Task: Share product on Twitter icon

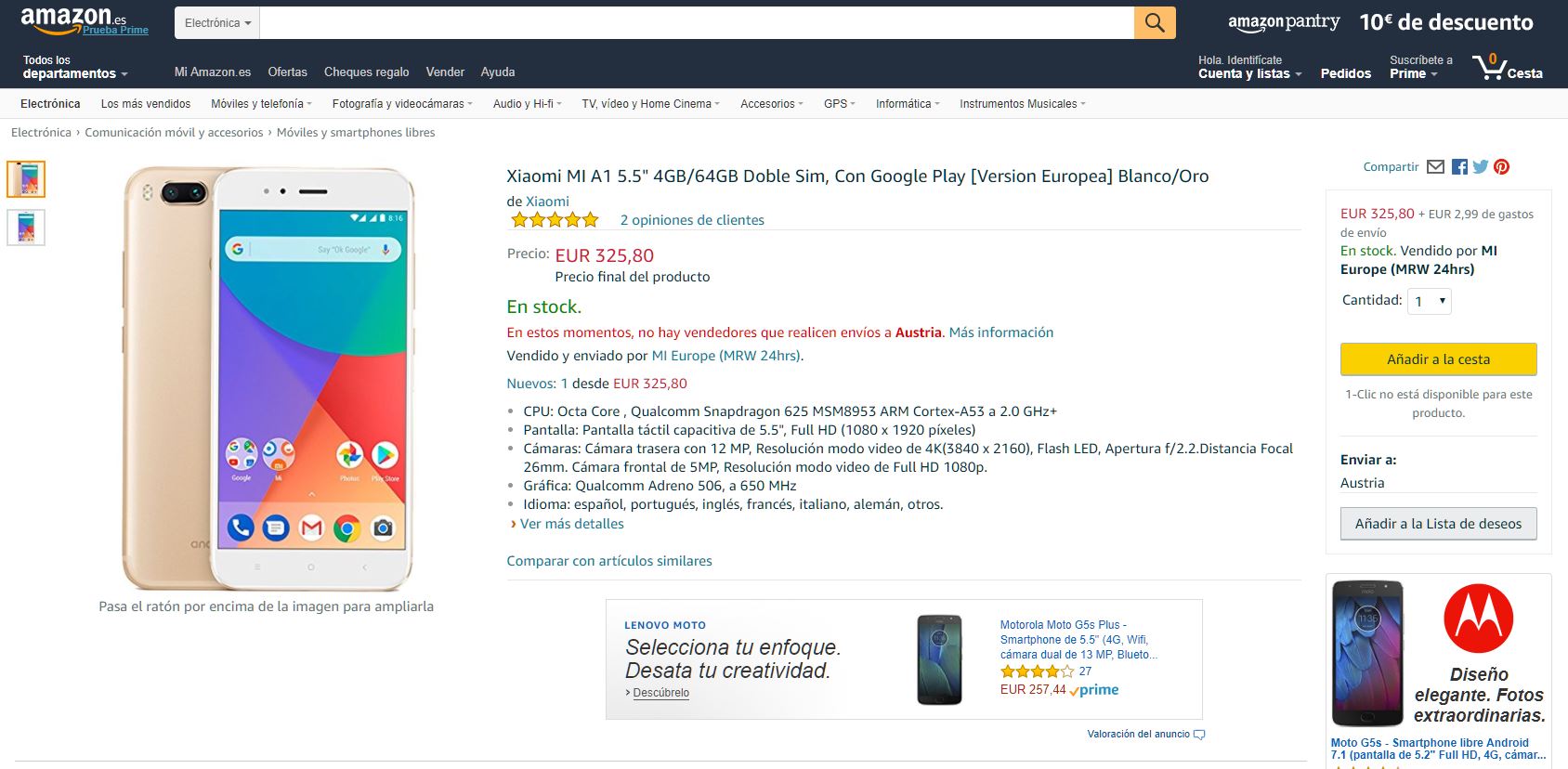Action: click(1481, 167)
